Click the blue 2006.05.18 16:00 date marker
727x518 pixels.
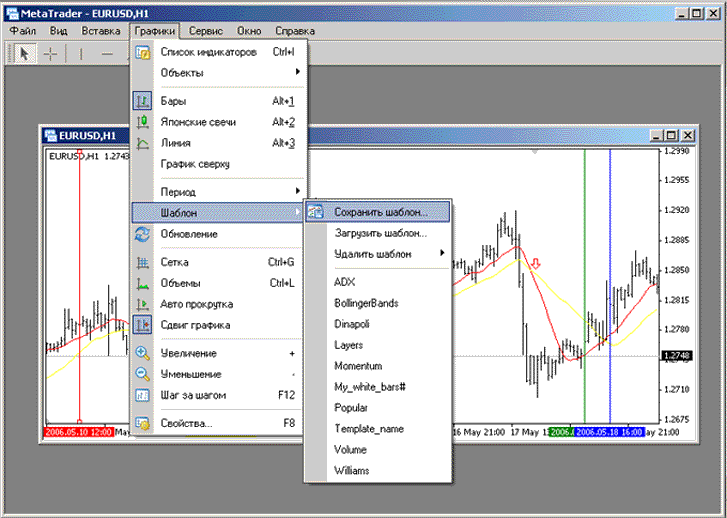click(609, 432)
